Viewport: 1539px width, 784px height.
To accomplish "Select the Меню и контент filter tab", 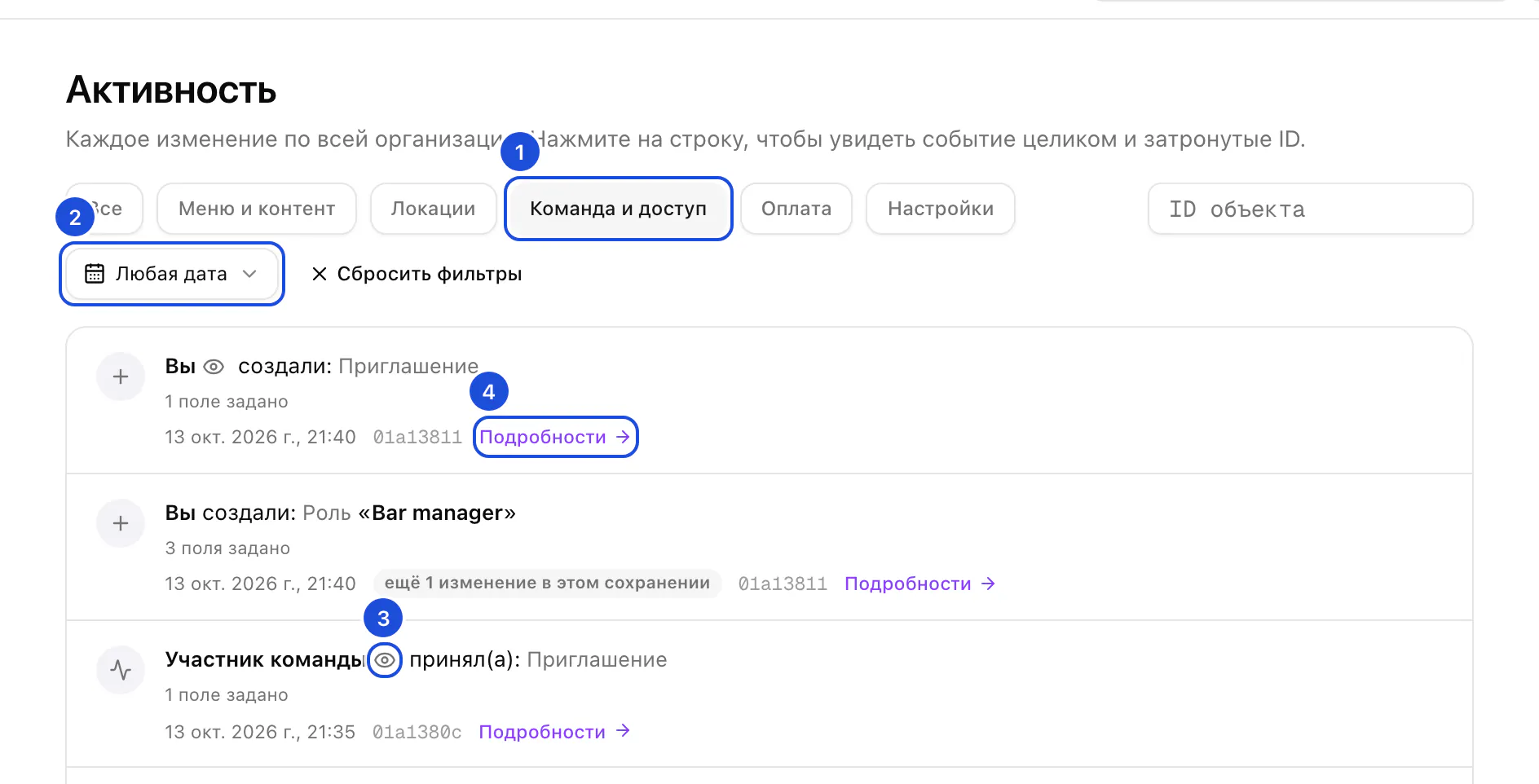I will pos(257,209).
